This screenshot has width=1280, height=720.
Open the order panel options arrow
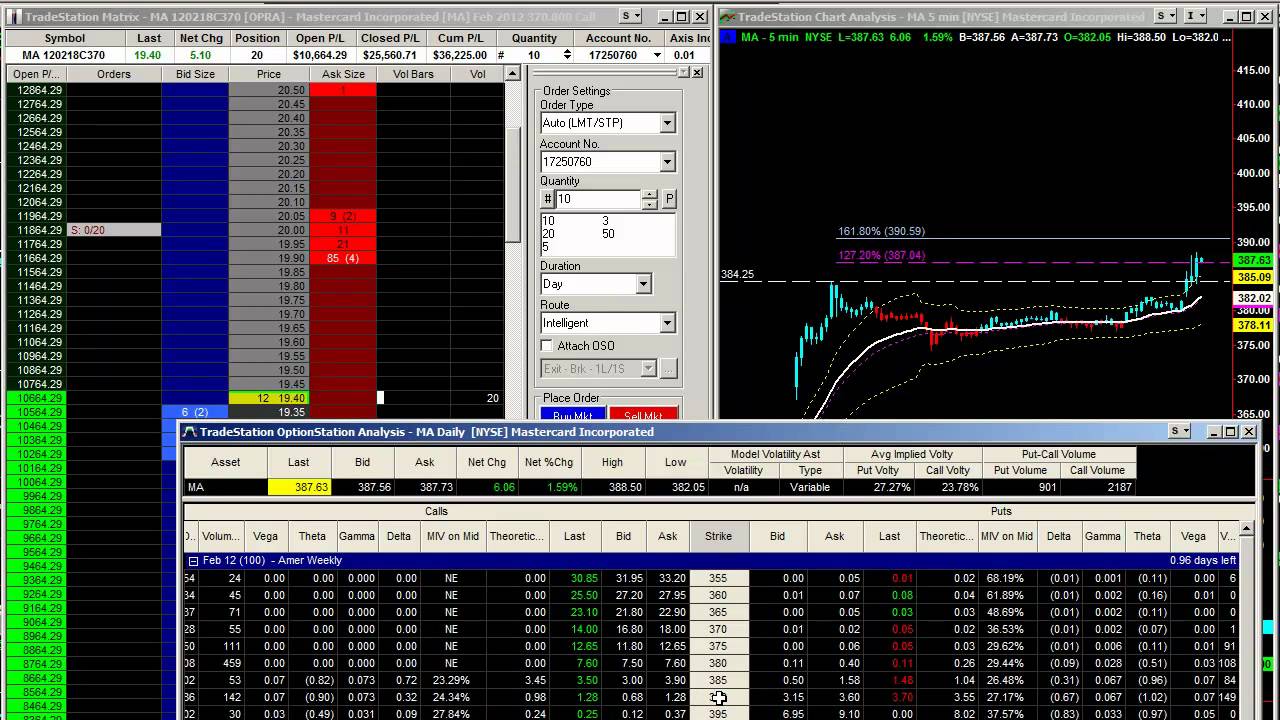683,73
